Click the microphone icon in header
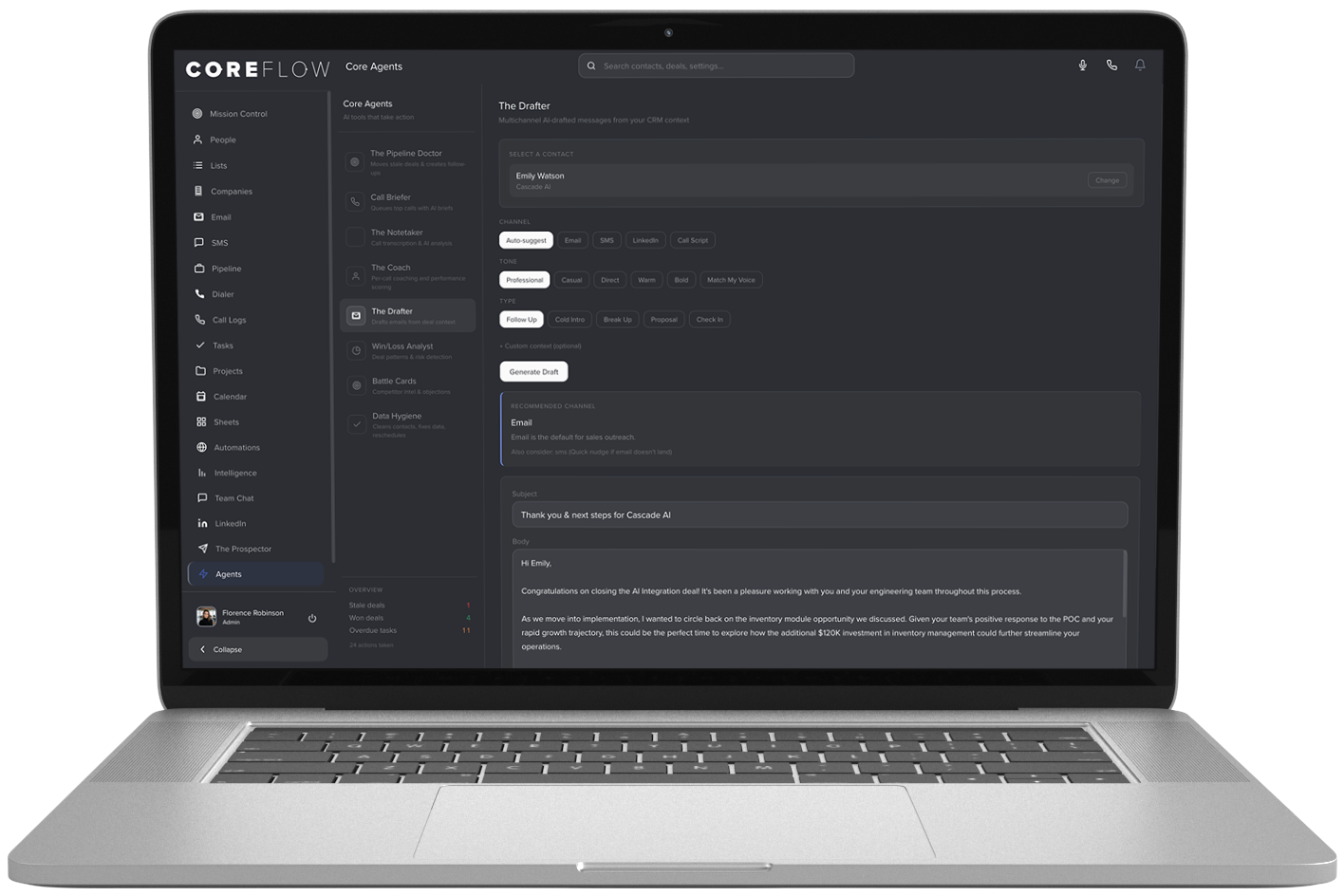Screen dimensions: 1344x896 1082,65
